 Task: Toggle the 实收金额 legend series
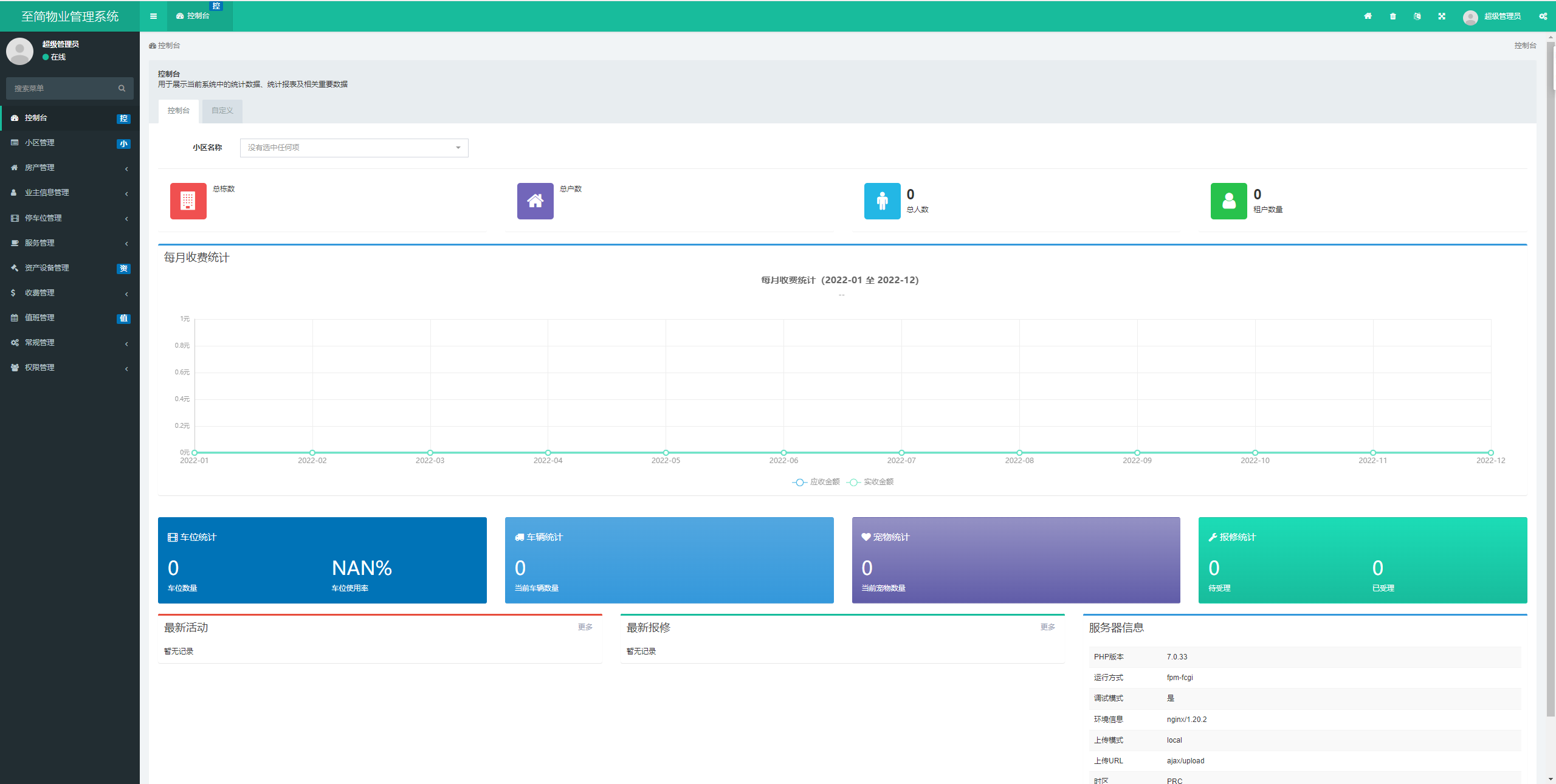(870, 482)
